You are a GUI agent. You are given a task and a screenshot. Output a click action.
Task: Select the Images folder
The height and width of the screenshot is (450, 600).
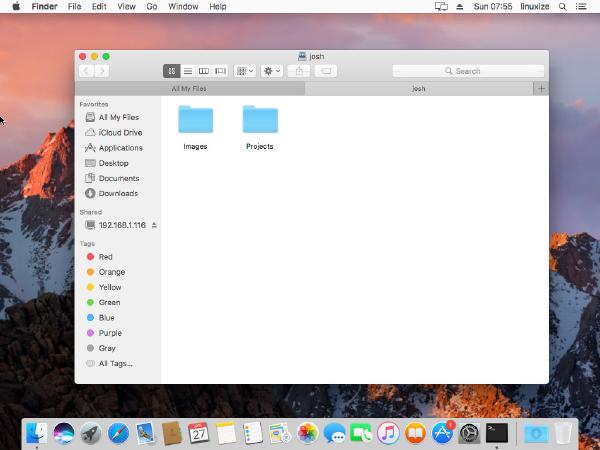[195, 127]
